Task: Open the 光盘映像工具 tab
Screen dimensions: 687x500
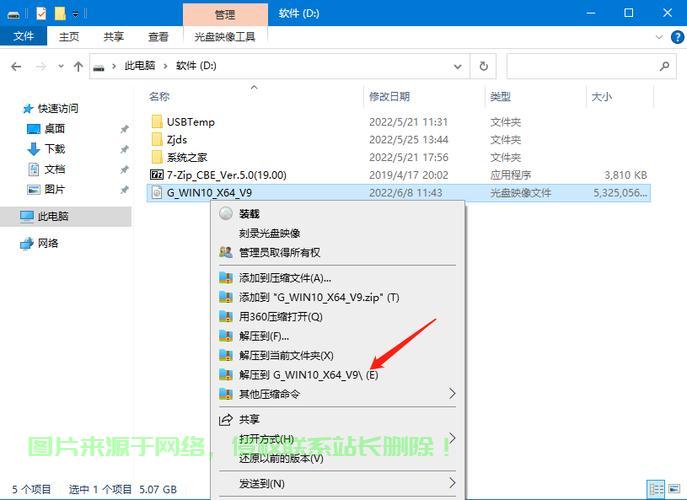Action: (x=225, y=37)
